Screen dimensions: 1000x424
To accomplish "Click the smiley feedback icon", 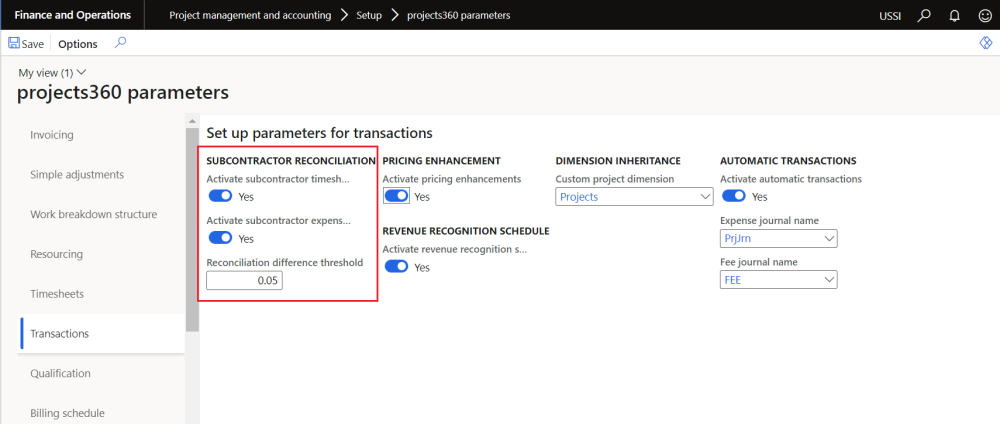I will click(984, 16).
